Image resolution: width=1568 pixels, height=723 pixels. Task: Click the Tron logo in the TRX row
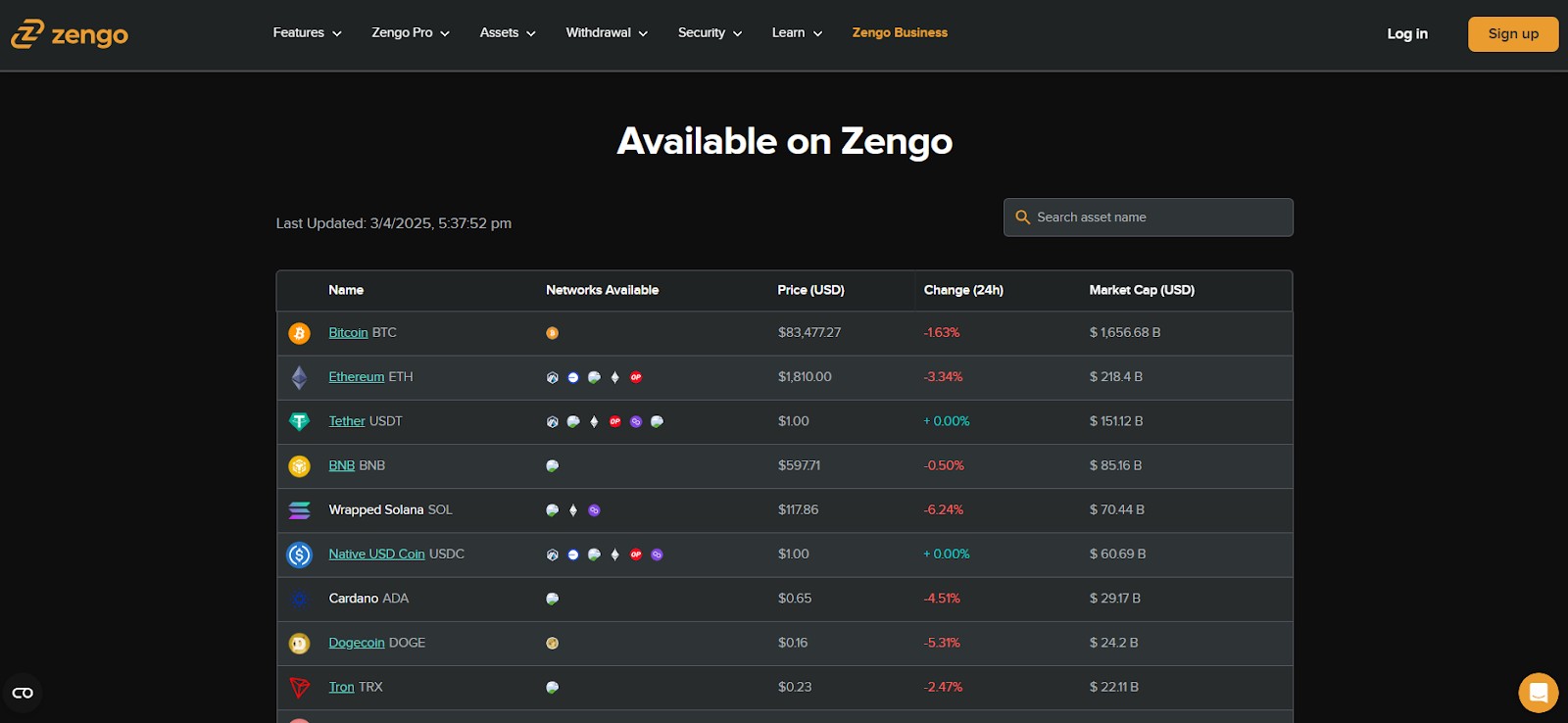[x=299, y=688]
